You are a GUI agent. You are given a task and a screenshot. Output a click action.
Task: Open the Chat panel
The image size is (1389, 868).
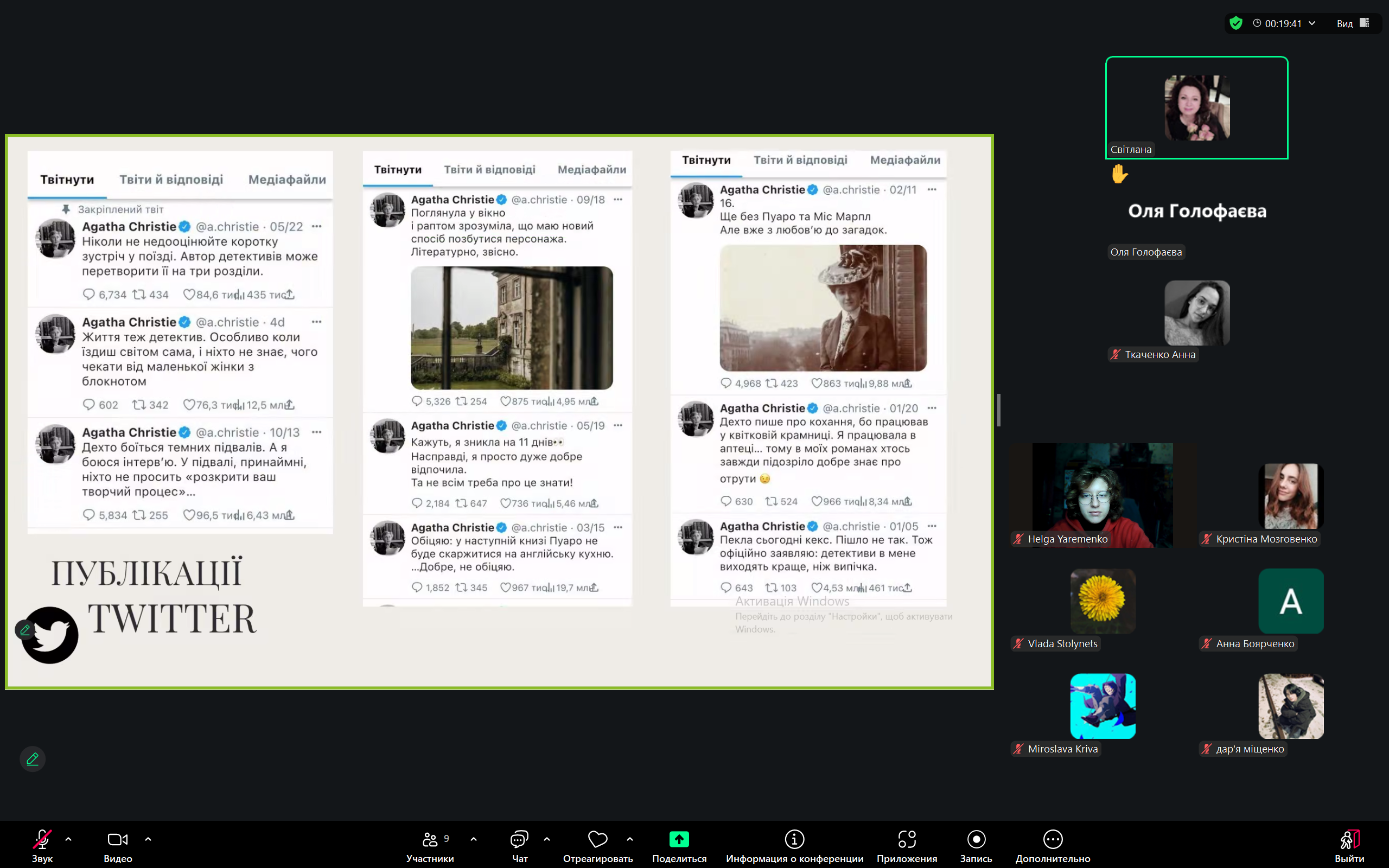click(x=519, y=839)
